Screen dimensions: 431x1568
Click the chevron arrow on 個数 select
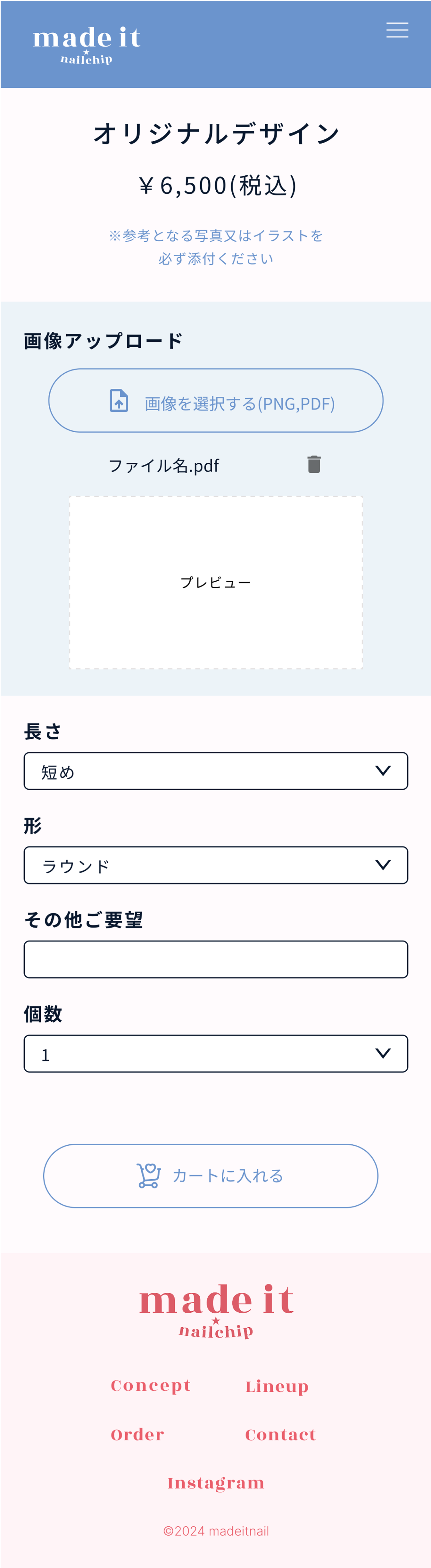383,1053
